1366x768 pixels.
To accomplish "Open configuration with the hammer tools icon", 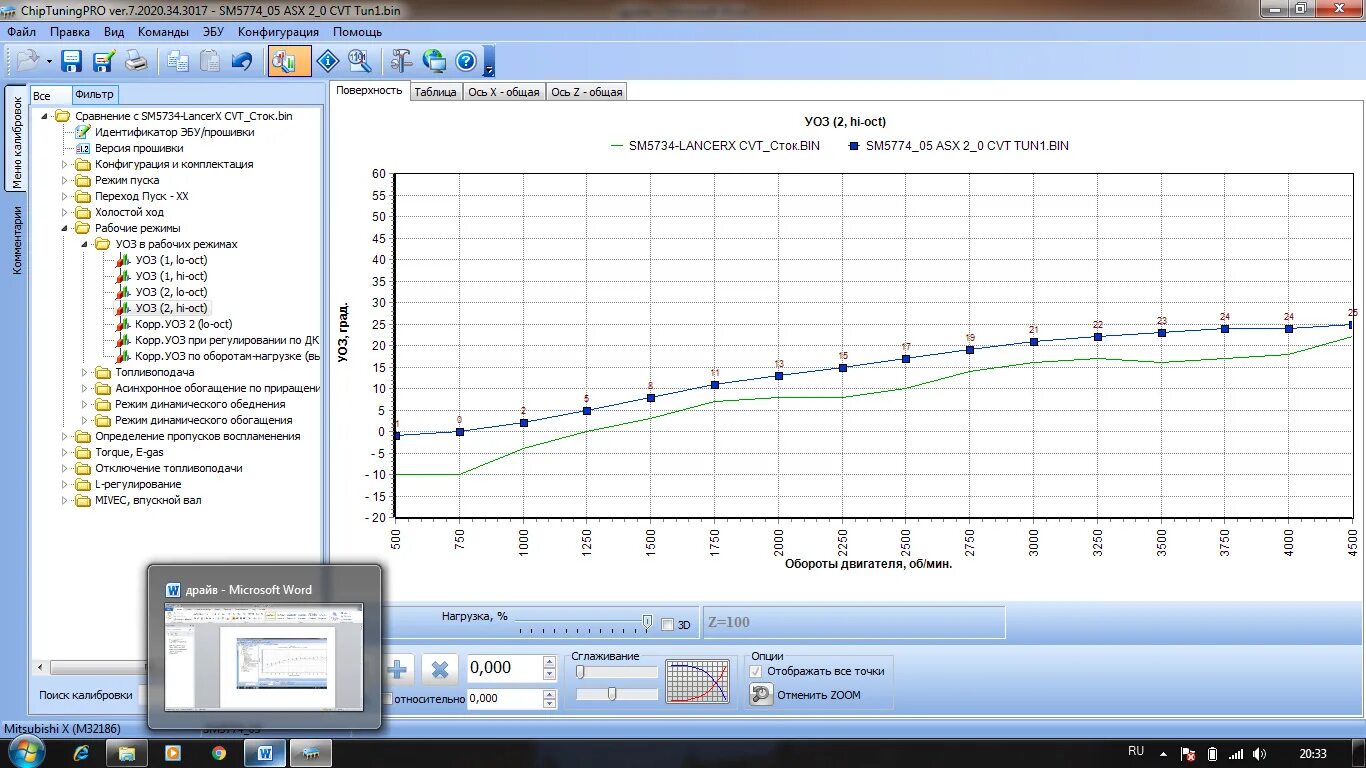I will click(x=401, y=61).
